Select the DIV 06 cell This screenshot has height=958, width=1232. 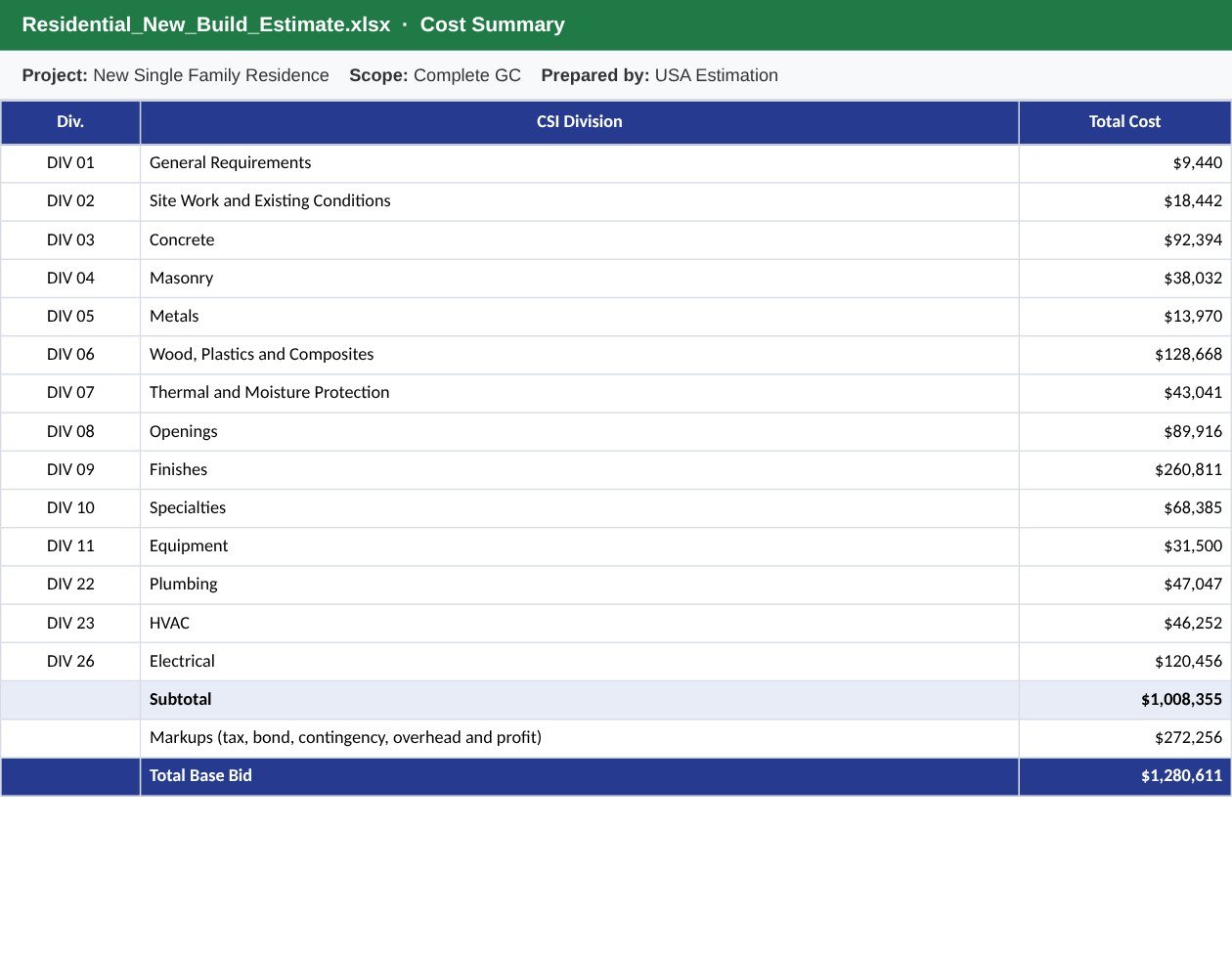[x=70, y=355]
